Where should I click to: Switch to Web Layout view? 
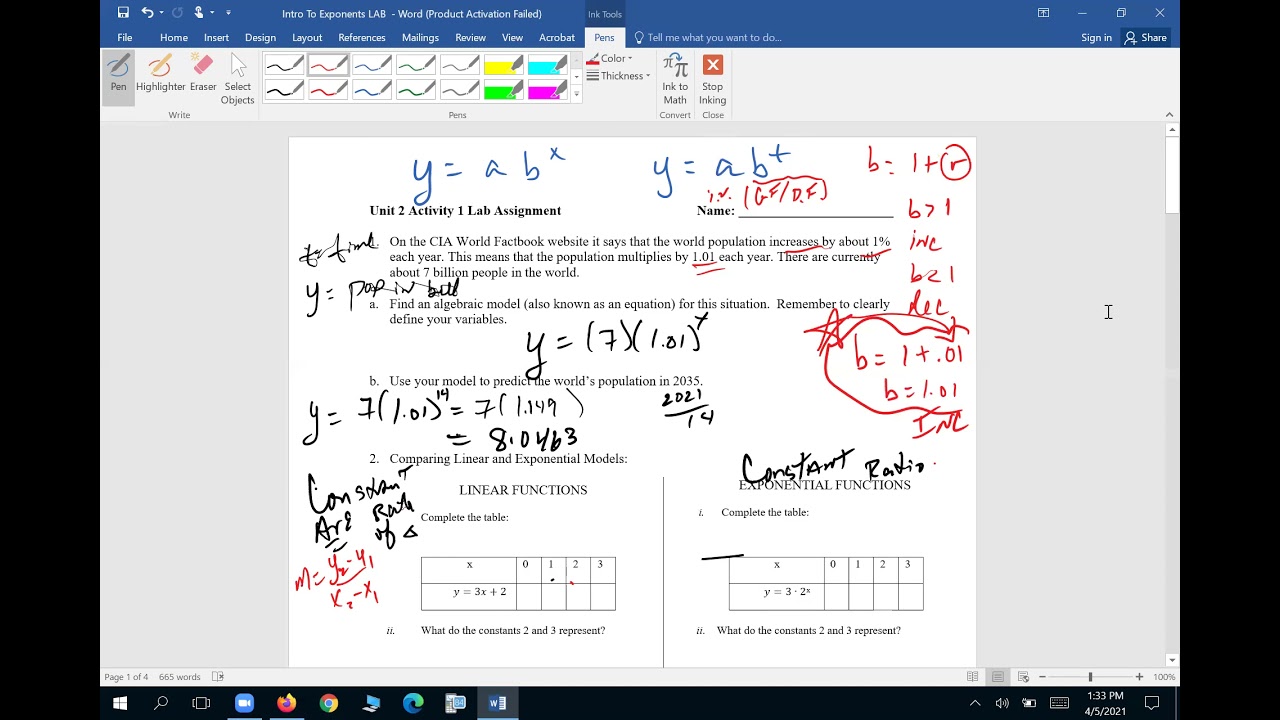1024,677
